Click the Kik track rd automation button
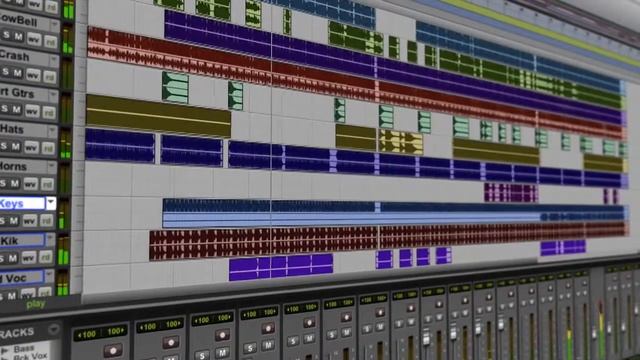Image resolution: width=640 pixels, height=360 pixels. pos(46,258)
